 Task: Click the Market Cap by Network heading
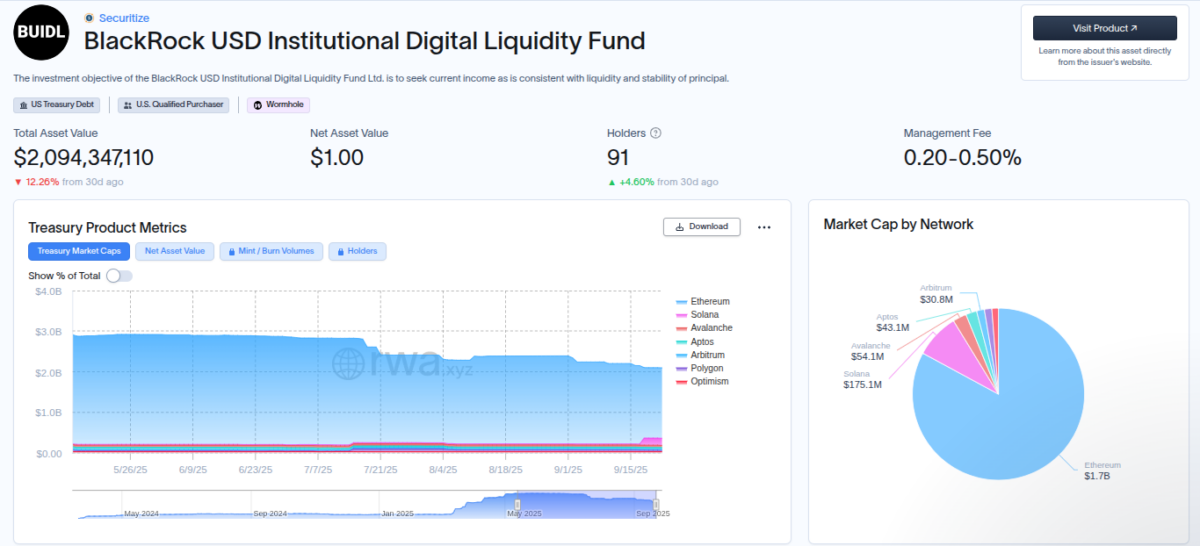point(898,224)
